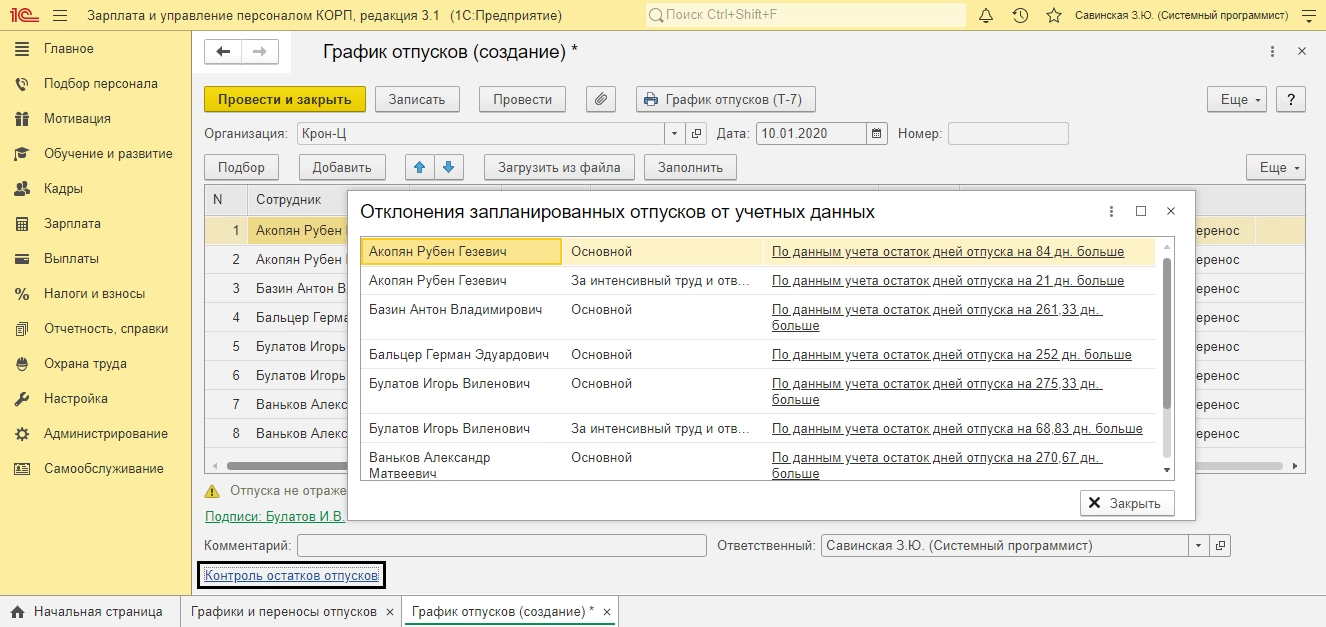Click the back navigation arrow
This screenshot has height=627, width=1326.
point(223,52)
